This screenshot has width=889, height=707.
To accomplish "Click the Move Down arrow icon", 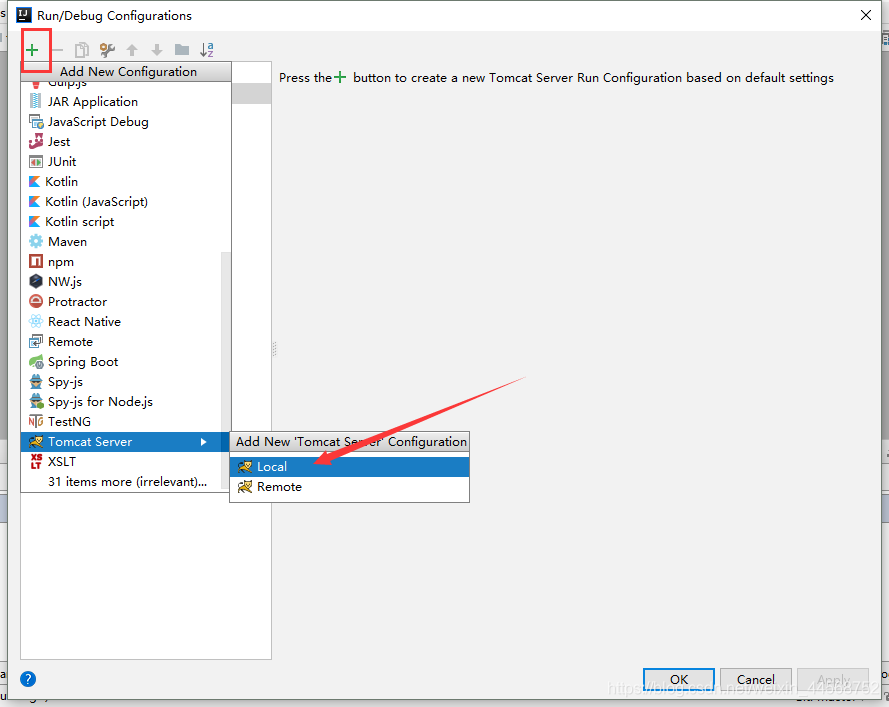I will point(157,50).
